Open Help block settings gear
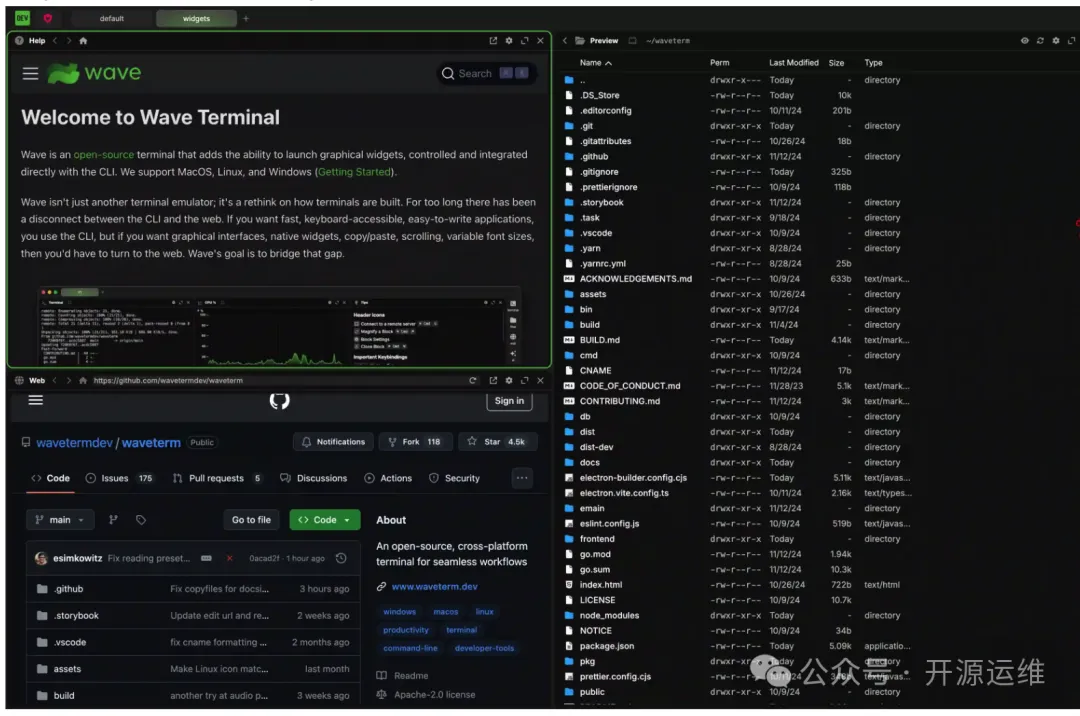1080x716 pixels. tap(509, 41)
